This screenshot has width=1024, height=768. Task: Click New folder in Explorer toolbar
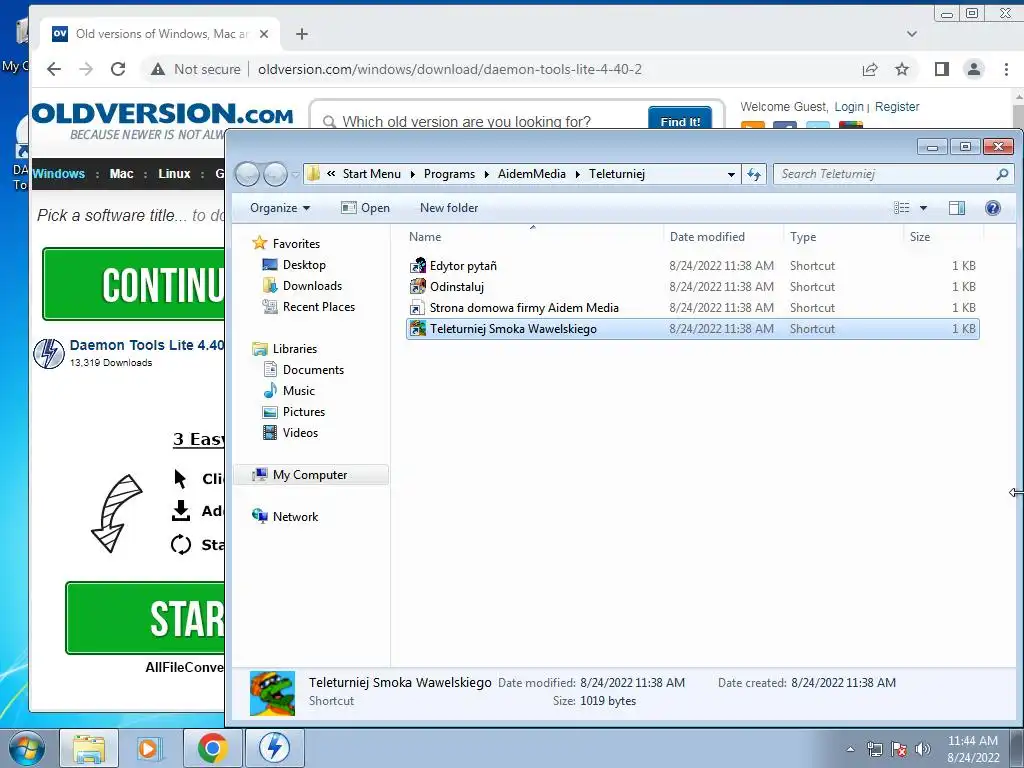[x=449, y=208]
